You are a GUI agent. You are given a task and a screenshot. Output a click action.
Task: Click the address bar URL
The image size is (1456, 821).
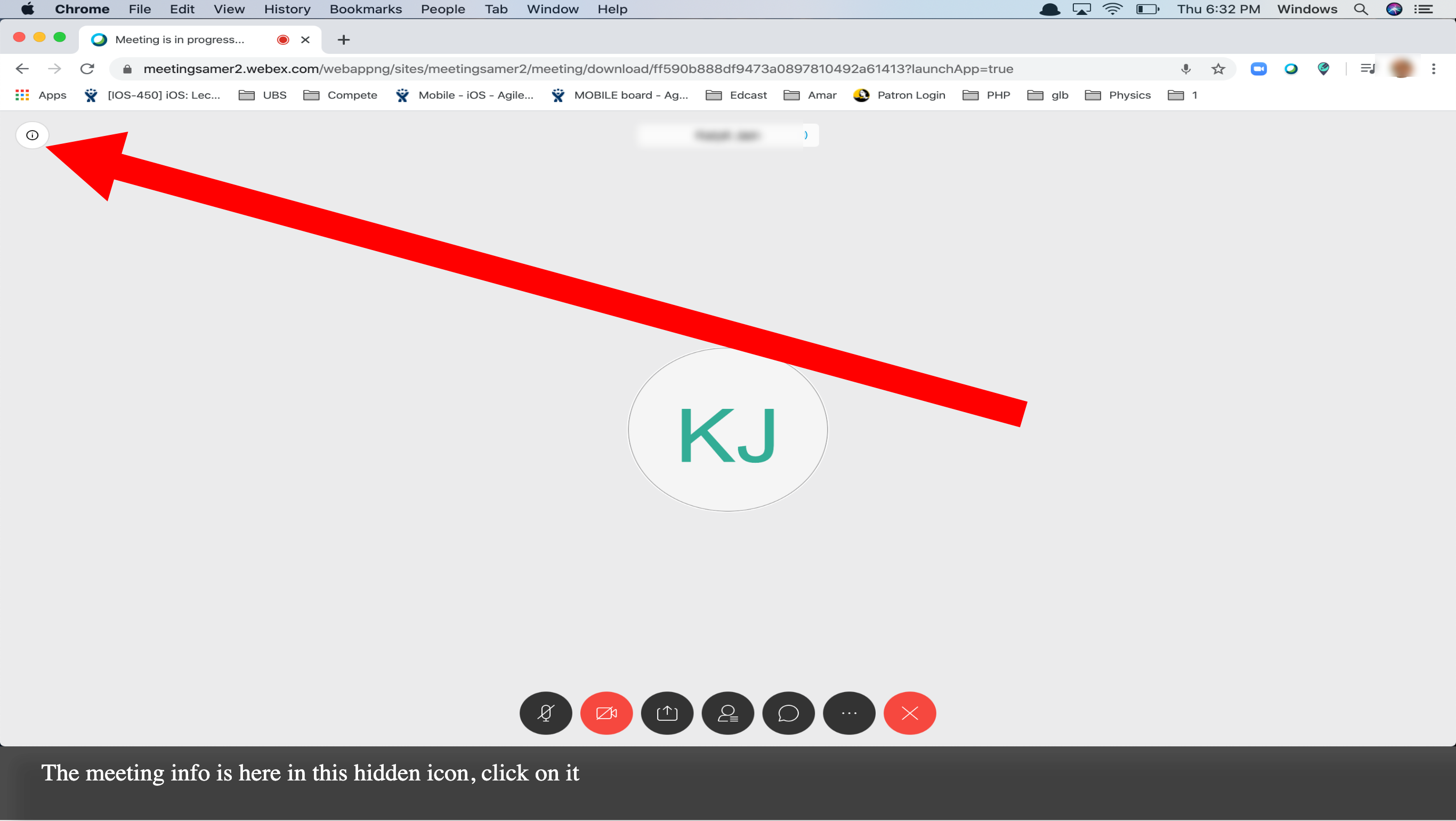click(577, 69)
